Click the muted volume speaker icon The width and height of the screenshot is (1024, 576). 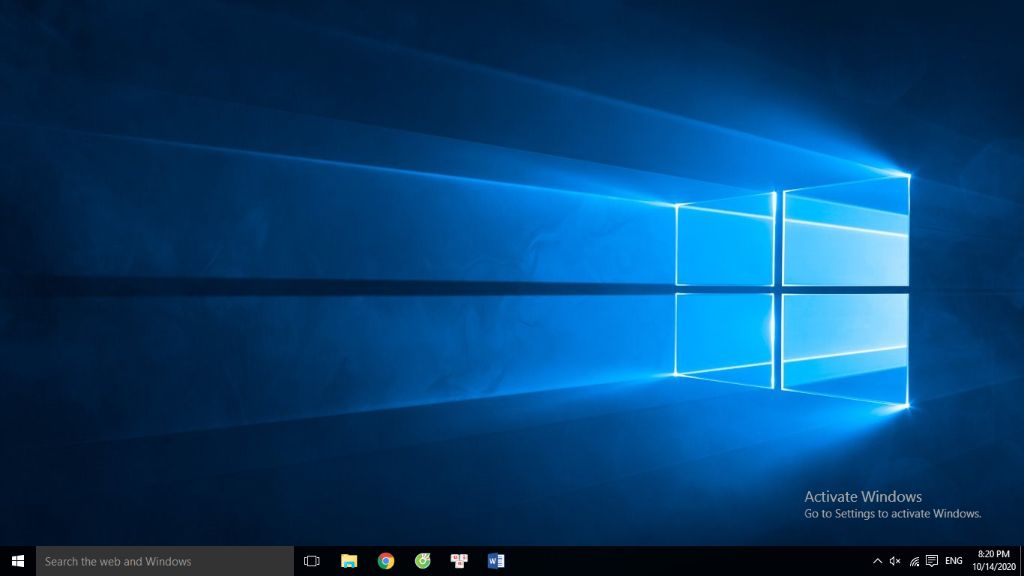point(895,561)
